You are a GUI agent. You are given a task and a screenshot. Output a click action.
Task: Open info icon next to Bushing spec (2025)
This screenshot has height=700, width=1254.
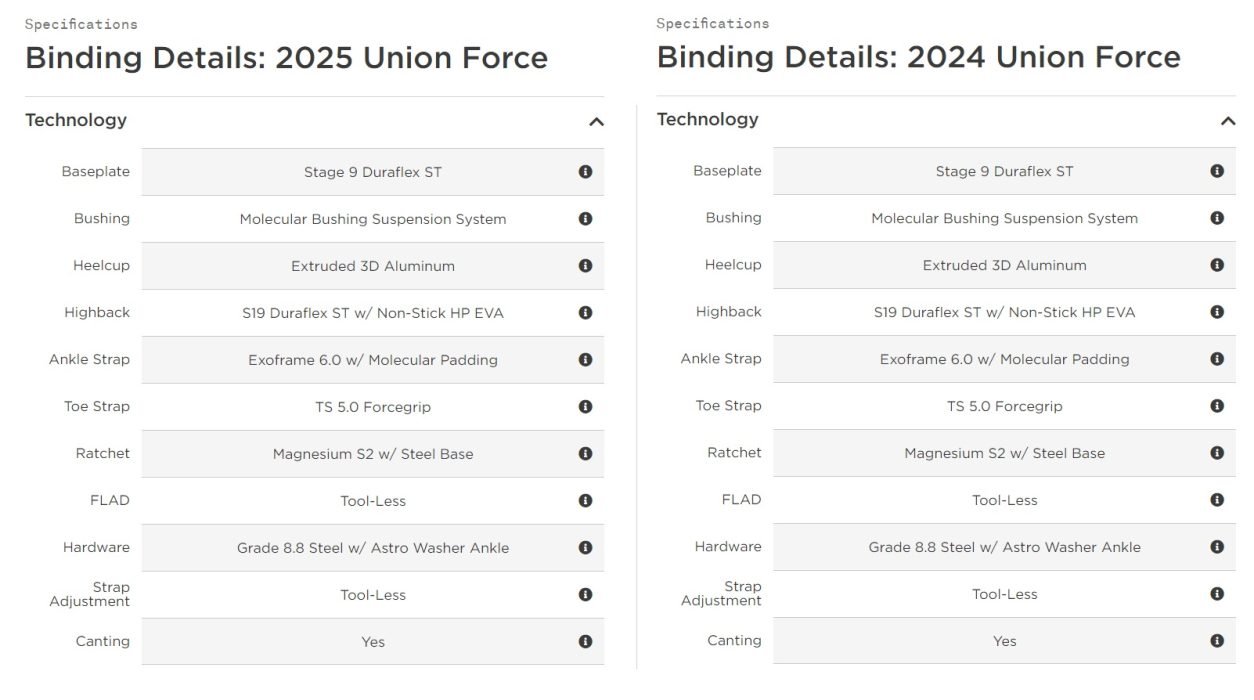pos(585,218)
